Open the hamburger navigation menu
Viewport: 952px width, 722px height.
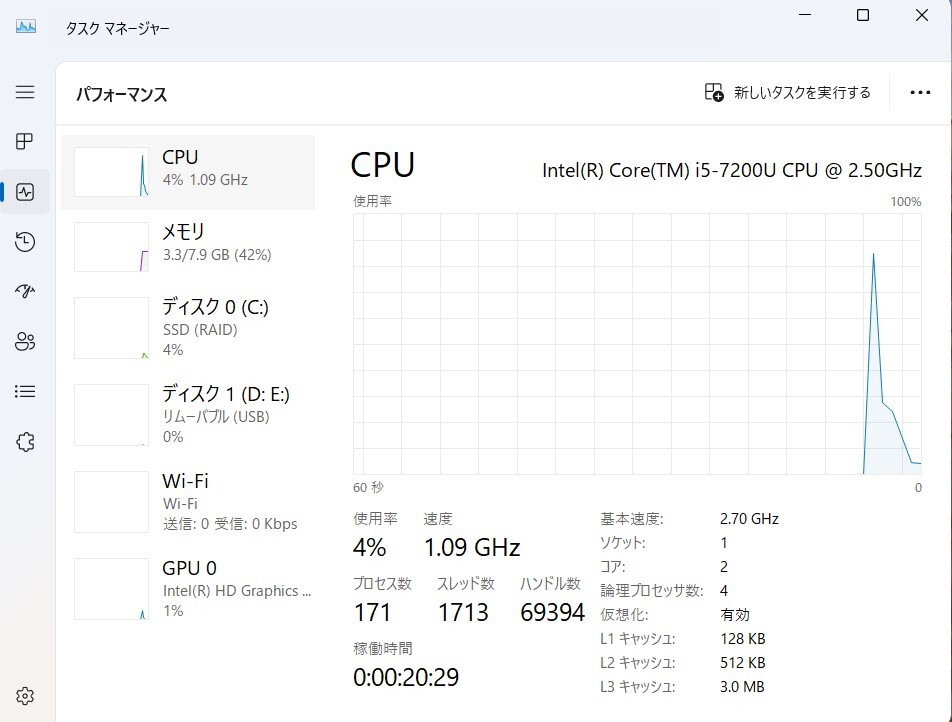click(x=25, y=92)
